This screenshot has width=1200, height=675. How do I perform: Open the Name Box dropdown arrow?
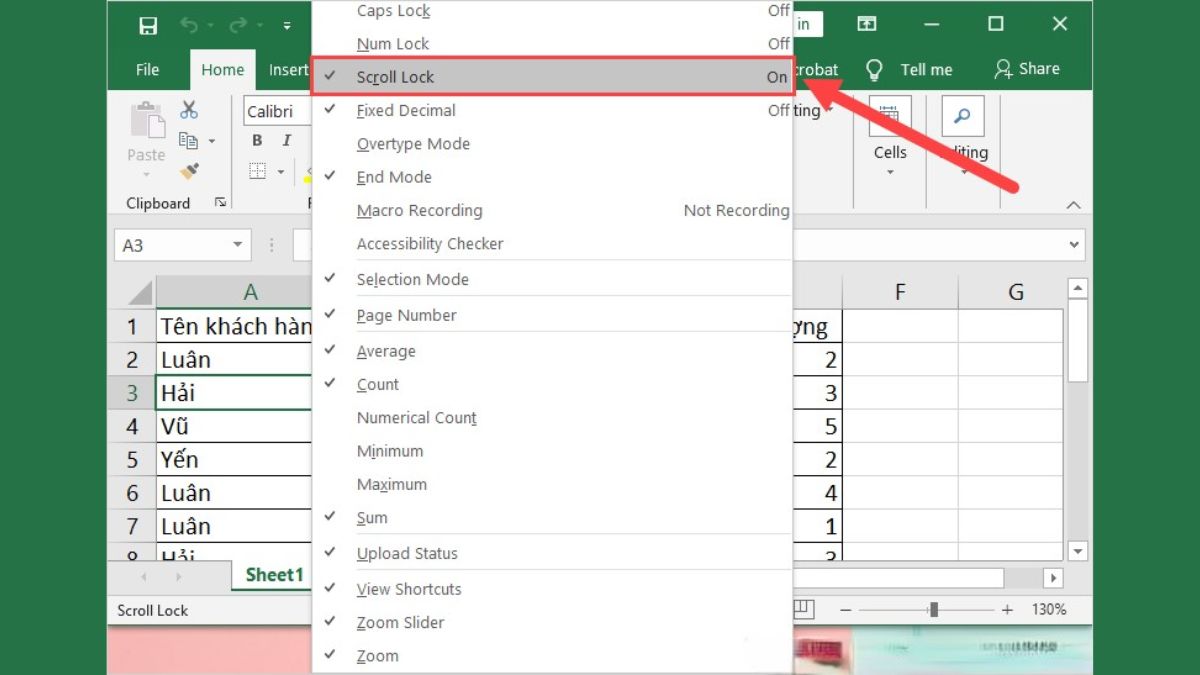point(238,244)
